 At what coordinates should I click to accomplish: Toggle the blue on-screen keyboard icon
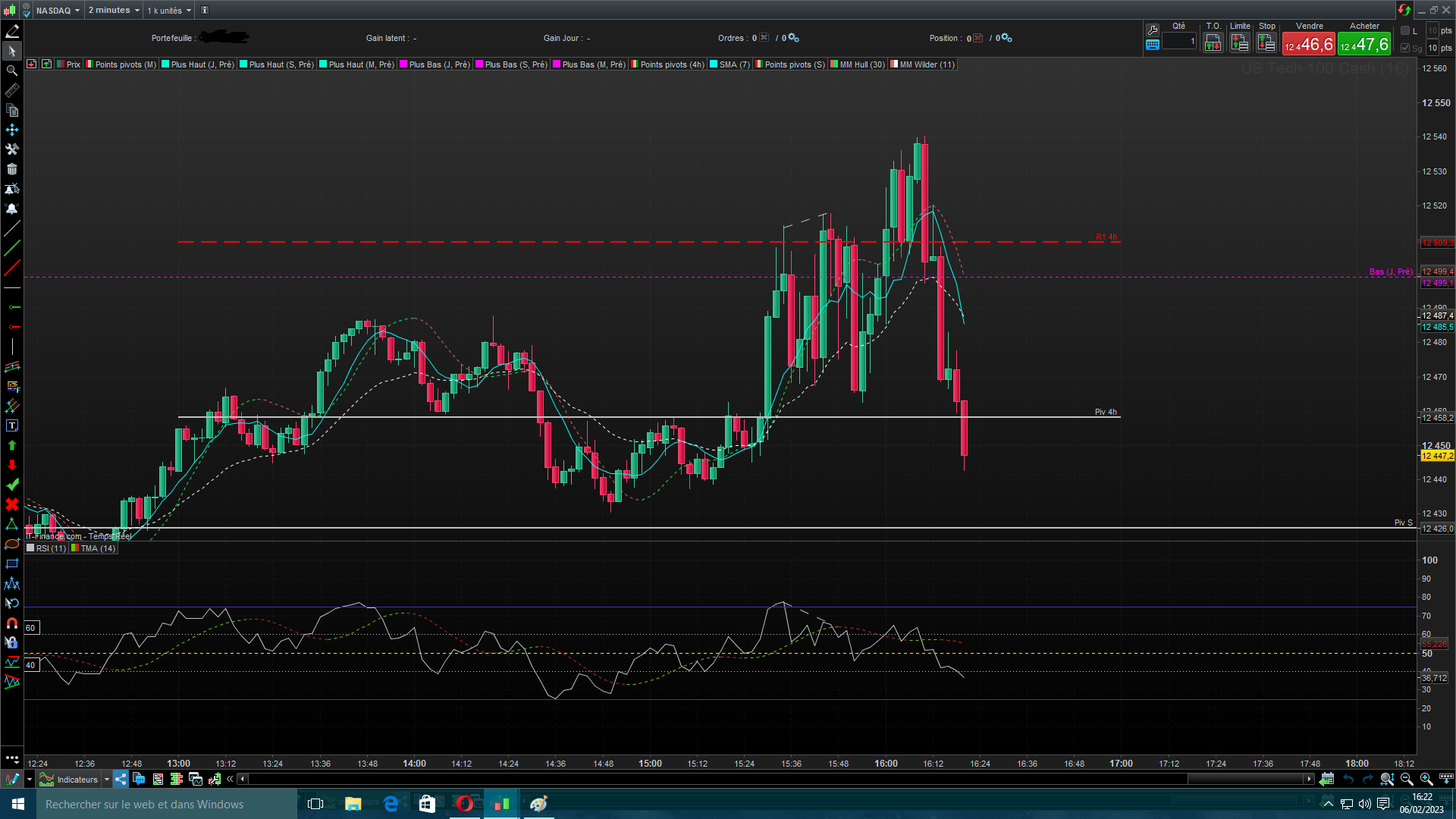pos(1153,45)
